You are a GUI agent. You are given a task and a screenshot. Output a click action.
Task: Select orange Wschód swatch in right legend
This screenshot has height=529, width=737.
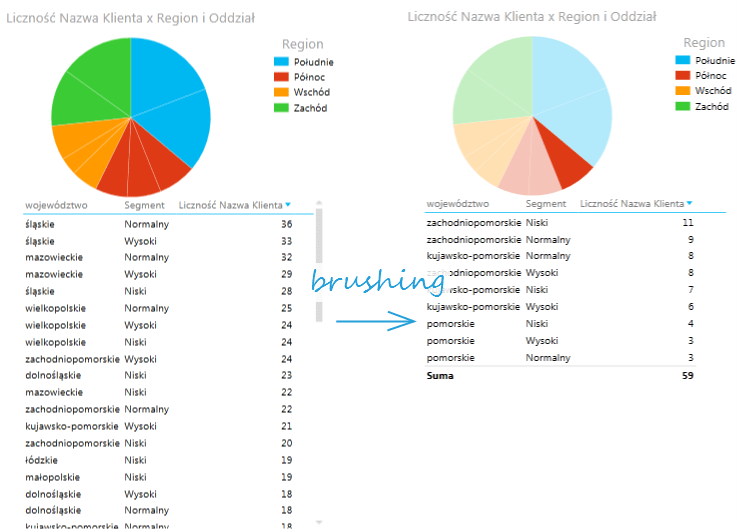click(682, 91)
